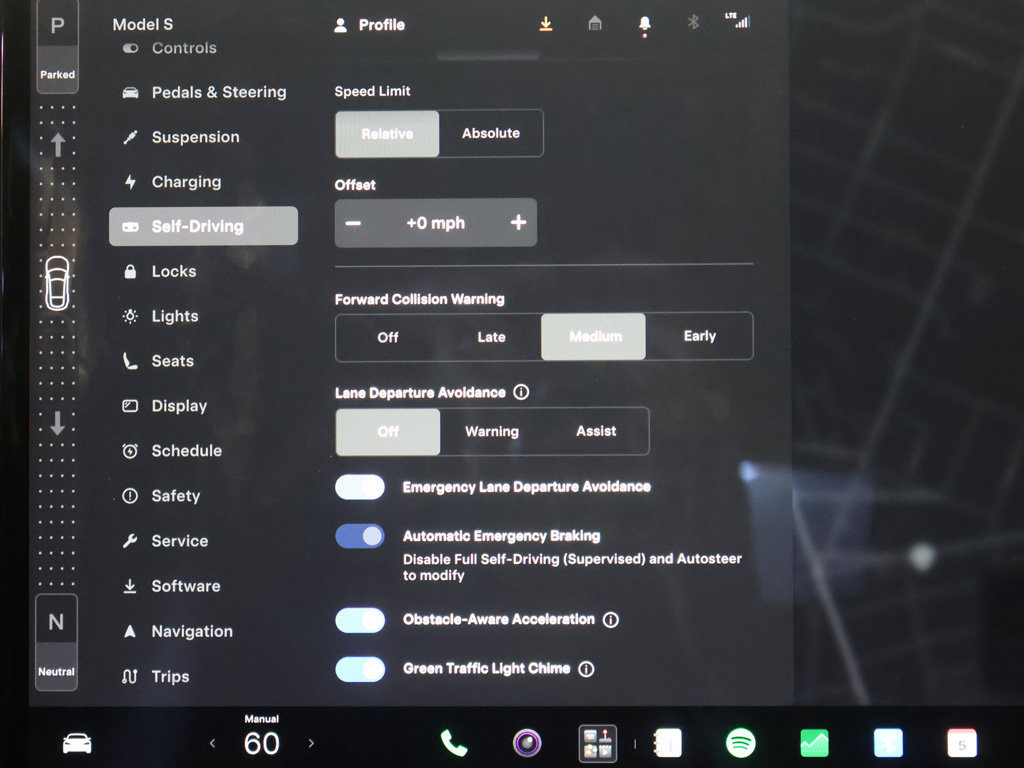Toggle Emergency Lane Departure Avoidance switch
The image size is (1024, 768).
coord(360,487)
